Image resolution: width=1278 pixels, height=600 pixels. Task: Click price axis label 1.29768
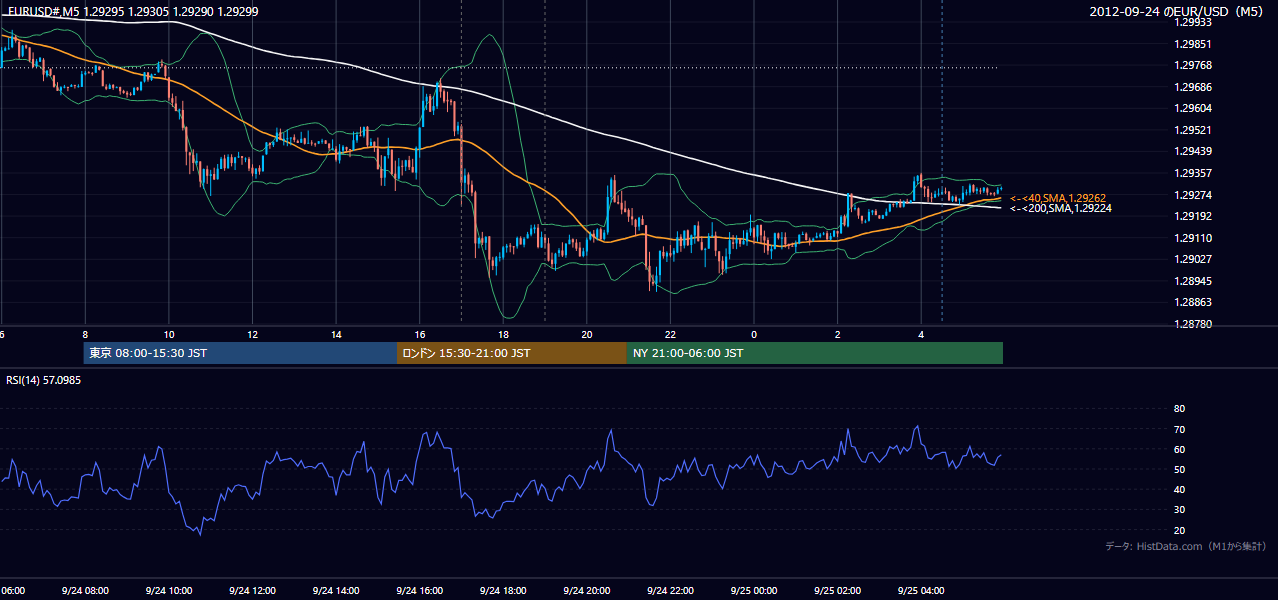(1192, 66)
